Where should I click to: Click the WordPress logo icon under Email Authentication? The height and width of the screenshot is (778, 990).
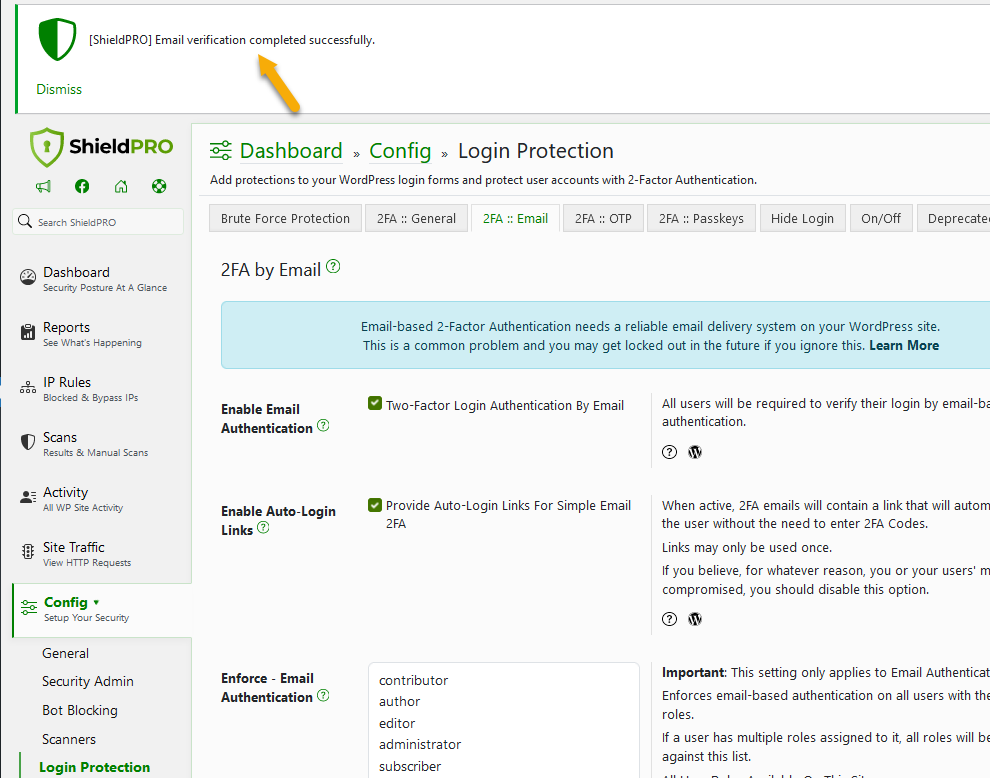[x=695, y=452]
